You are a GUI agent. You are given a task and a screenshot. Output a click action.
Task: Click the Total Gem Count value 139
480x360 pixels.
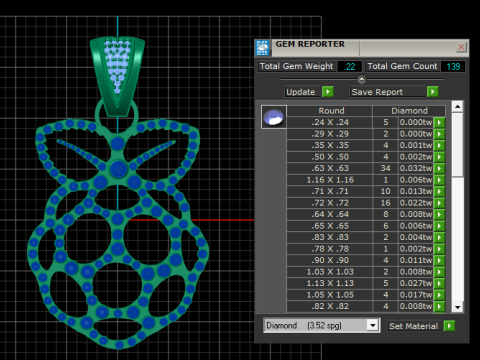coord(453,66)
